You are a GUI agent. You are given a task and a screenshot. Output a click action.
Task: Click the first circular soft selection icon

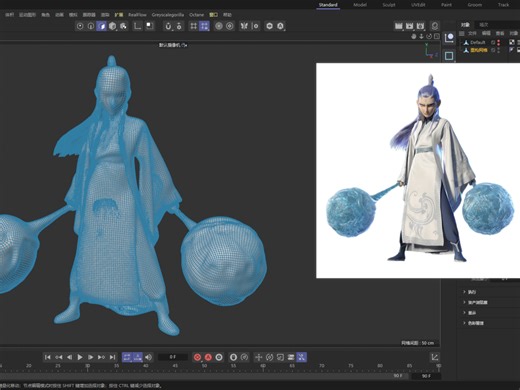pyautogui.click(x=219, y=26)
